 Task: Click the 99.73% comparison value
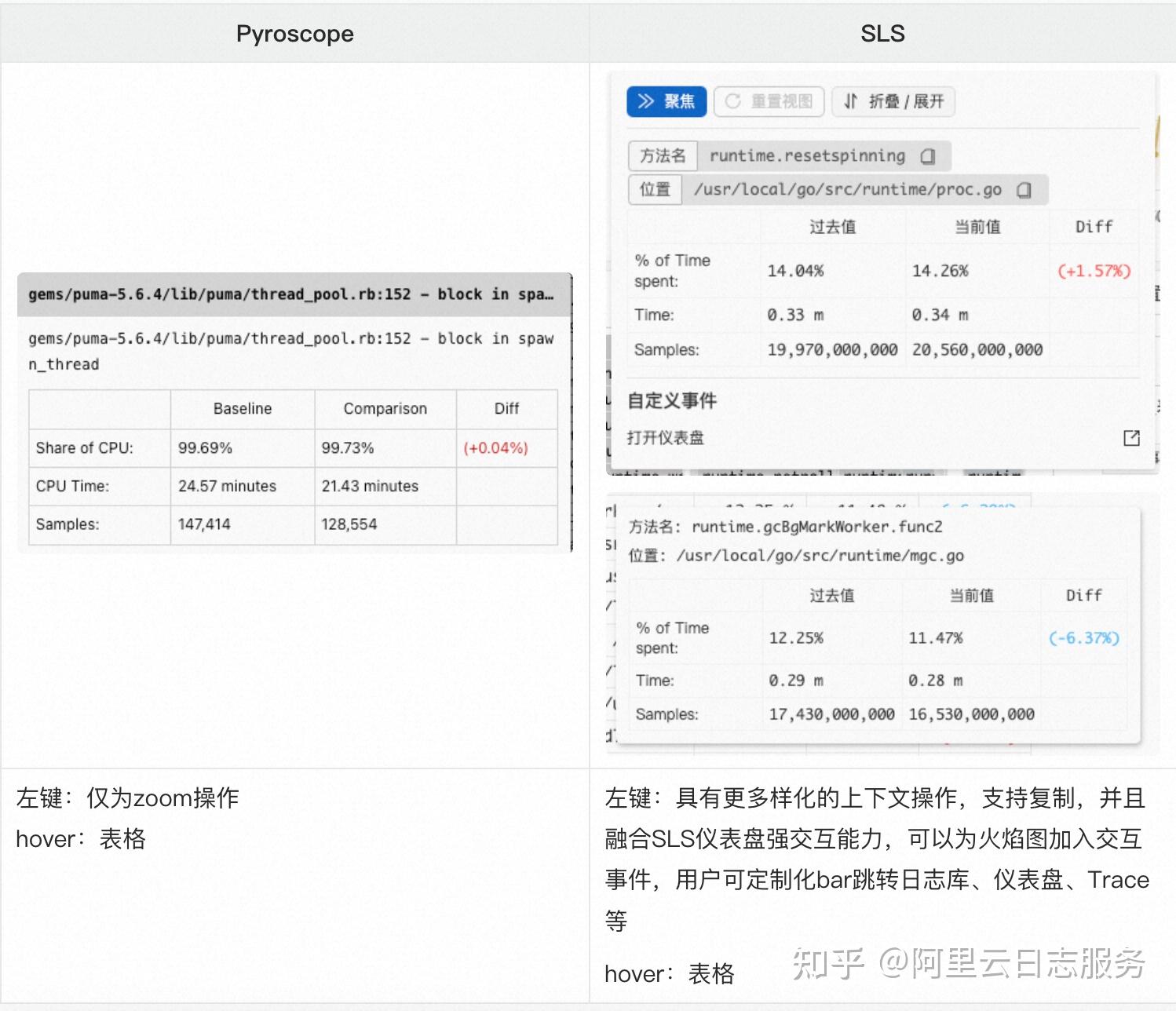click(x=348, y=448)
